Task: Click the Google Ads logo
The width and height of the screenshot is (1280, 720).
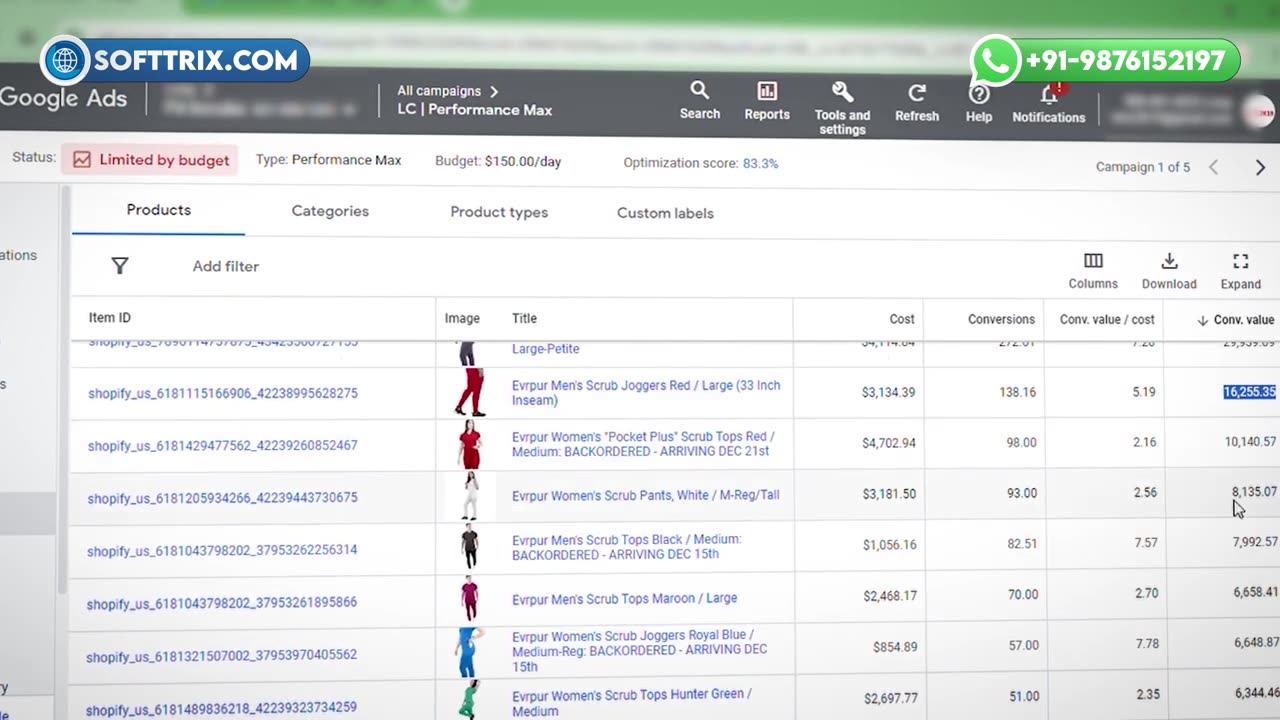Action: tap(64, 98)
